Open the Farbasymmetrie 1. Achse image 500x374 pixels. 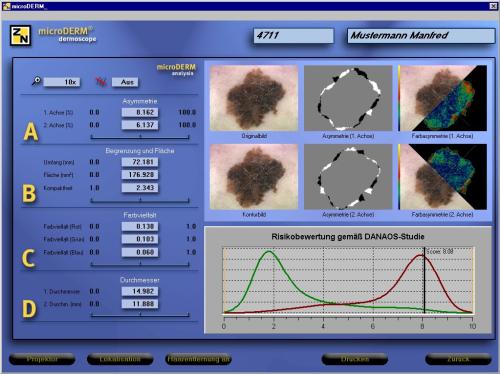point(443,98)
